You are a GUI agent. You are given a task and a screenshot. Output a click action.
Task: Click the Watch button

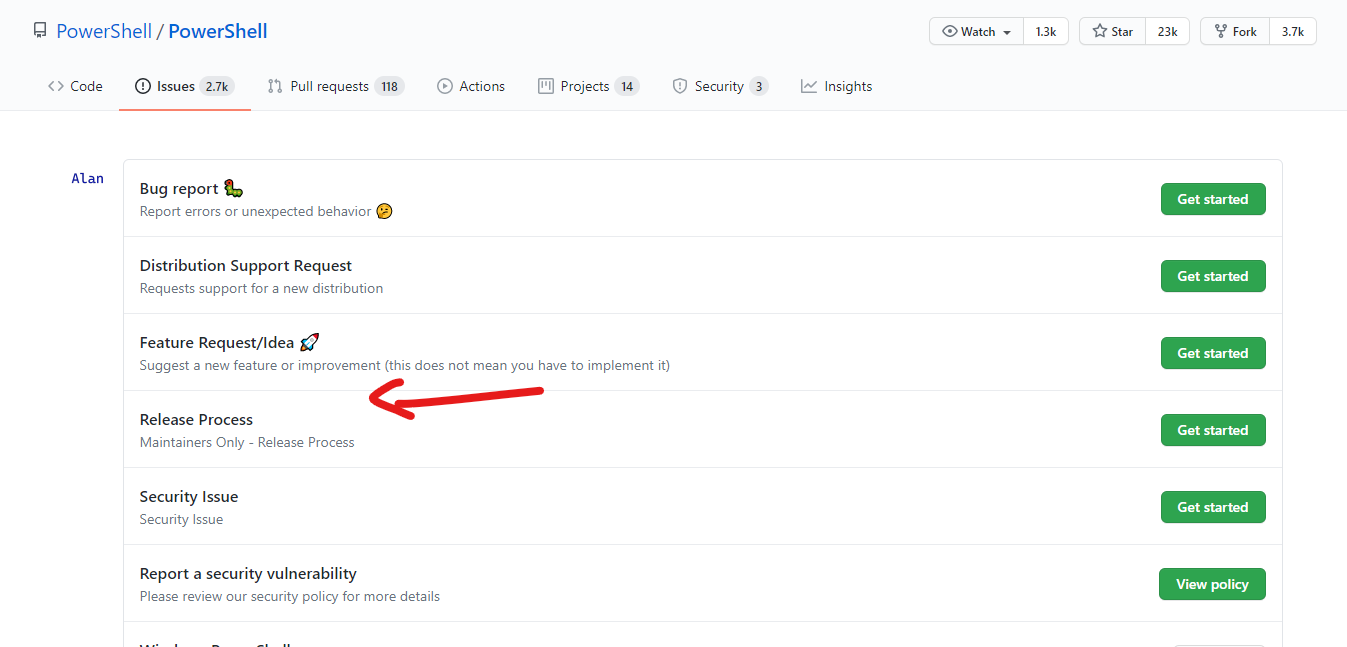pos(976,32)
